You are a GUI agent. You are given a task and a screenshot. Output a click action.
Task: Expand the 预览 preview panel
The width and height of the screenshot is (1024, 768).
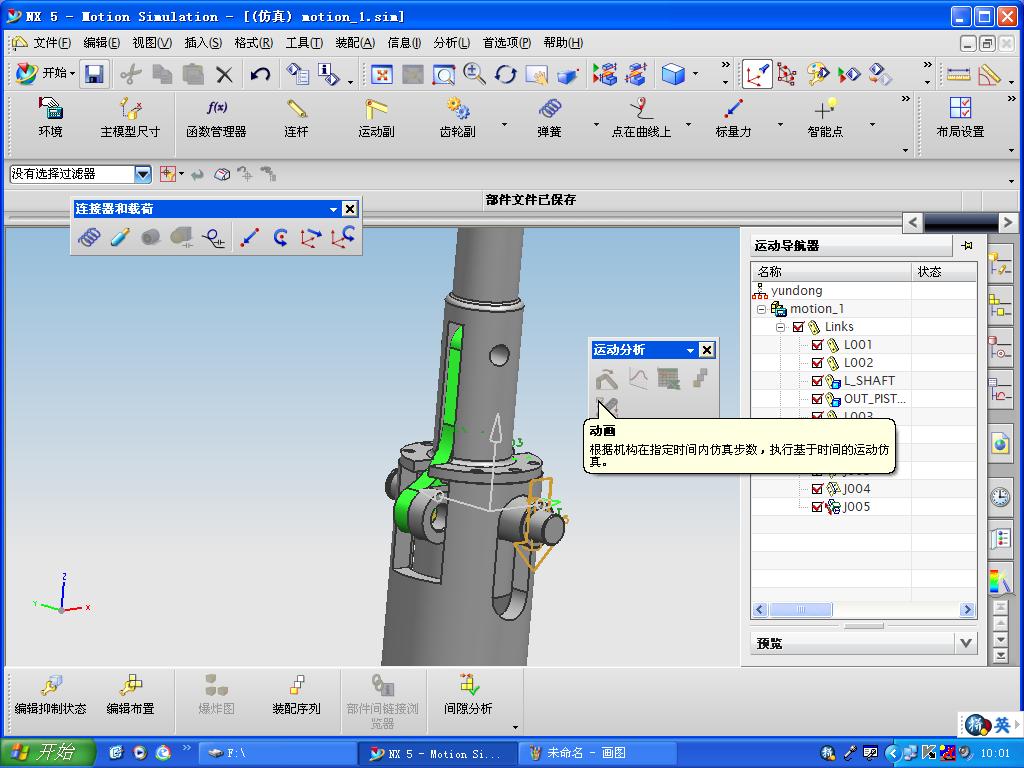[966, 643]
